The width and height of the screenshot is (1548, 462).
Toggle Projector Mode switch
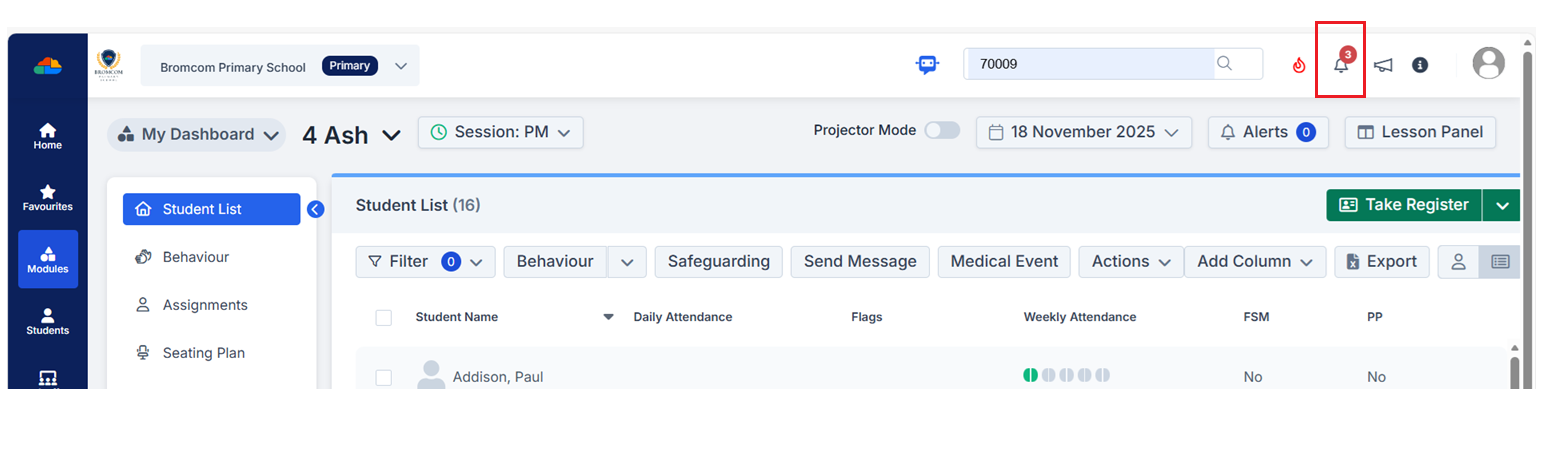(x=941, y=131)
